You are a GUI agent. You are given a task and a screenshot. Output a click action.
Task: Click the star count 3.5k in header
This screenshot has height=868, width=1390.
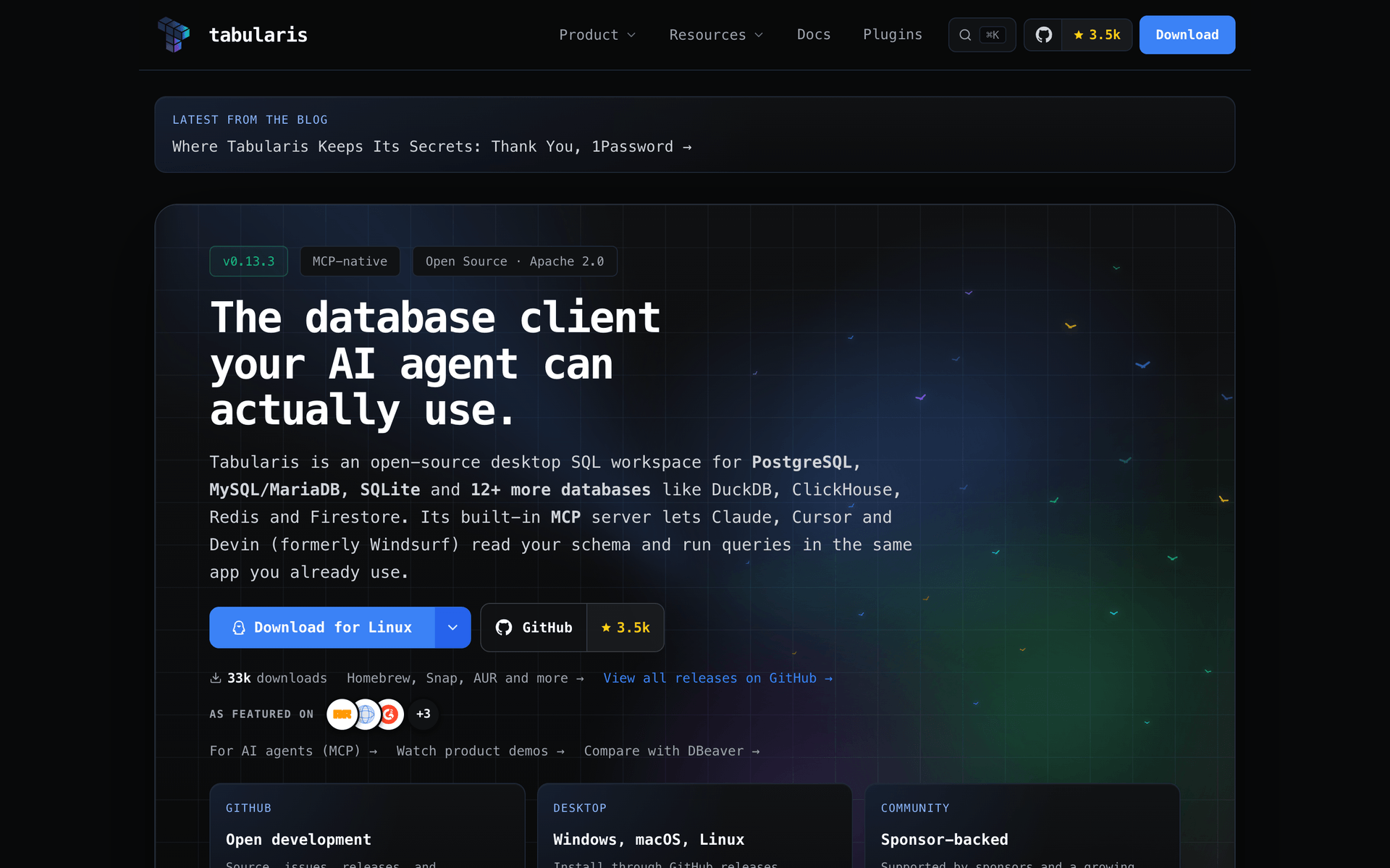pos(1098,35)
